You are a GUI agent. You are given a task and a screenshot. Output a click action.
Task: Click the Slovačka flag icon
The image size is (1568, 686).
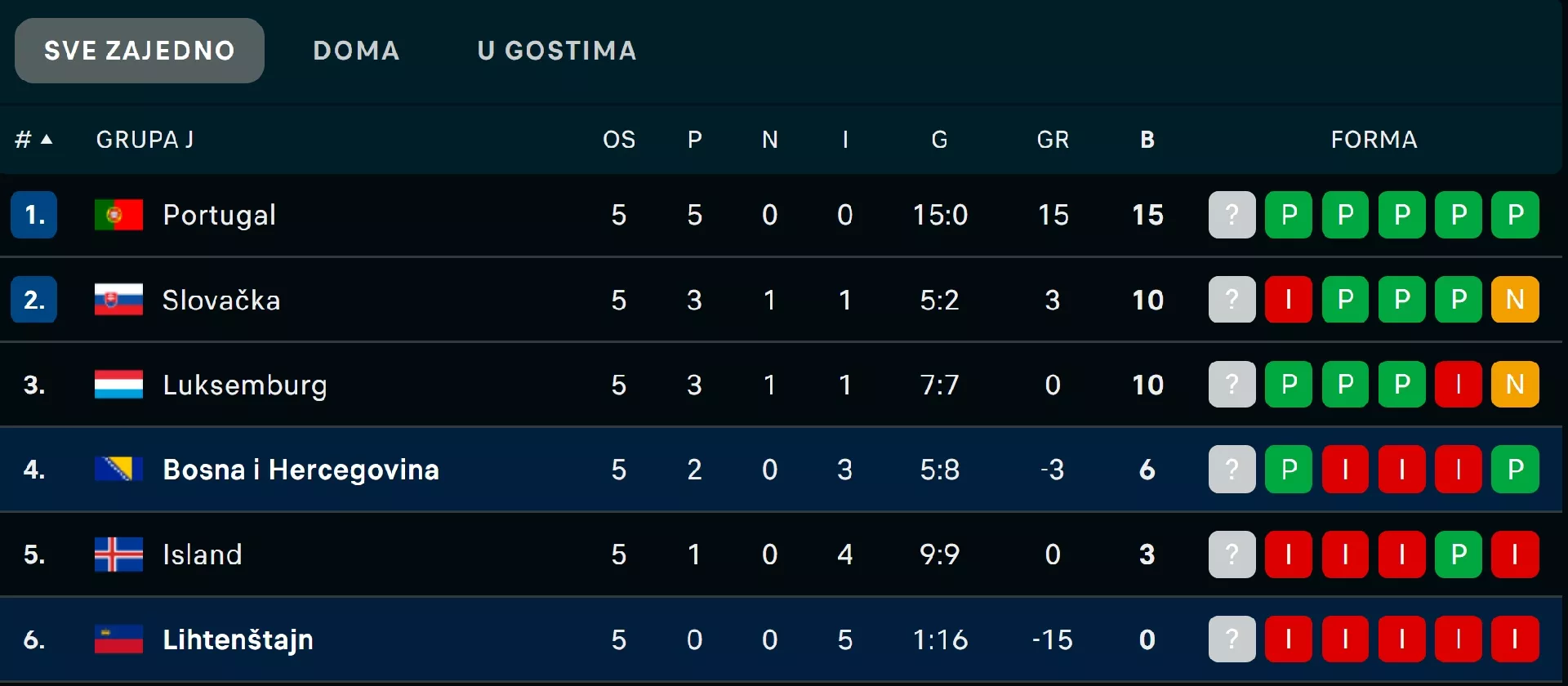pos(118,300)
